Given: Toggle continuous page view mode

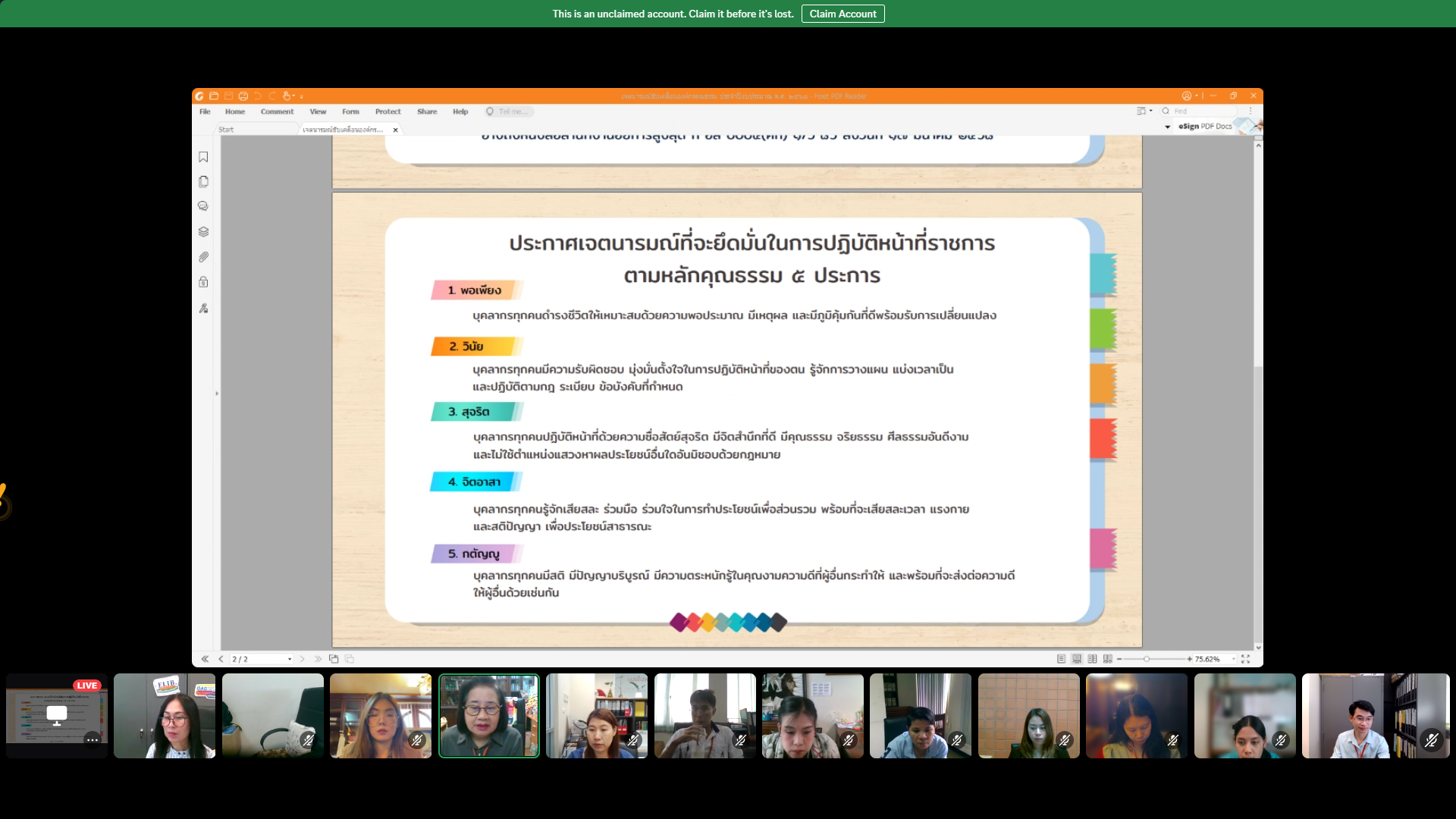Looking at the screenshot, I should [x=1077, y=659].
